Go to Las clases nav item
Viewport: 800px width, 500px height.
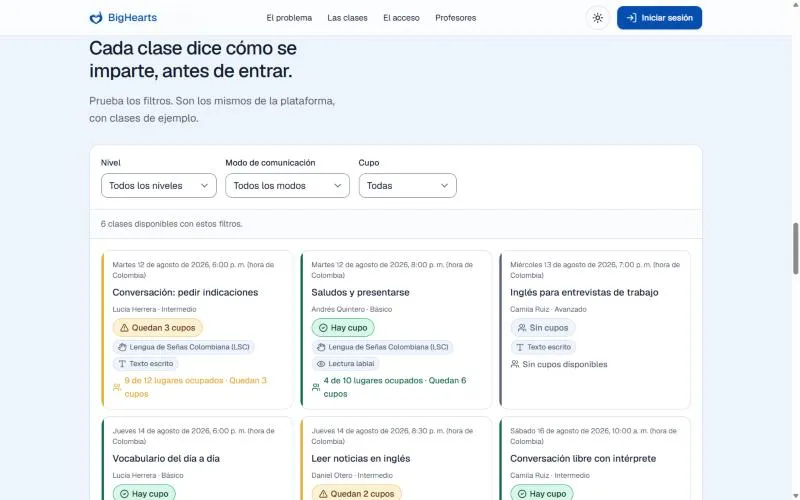click(x=347, y=18)
